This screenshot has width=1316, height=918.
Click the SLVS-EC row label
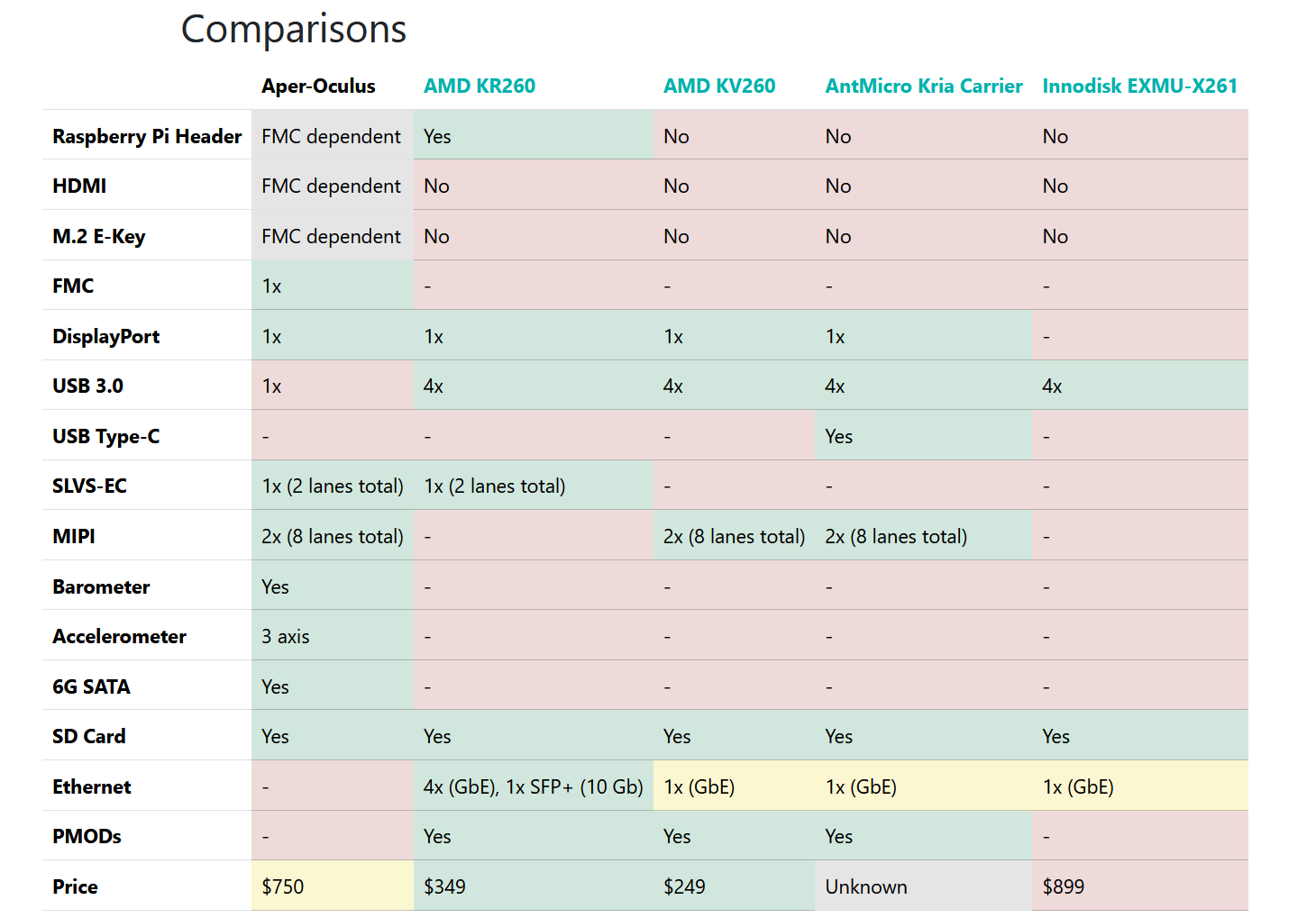tap(89, 486)
